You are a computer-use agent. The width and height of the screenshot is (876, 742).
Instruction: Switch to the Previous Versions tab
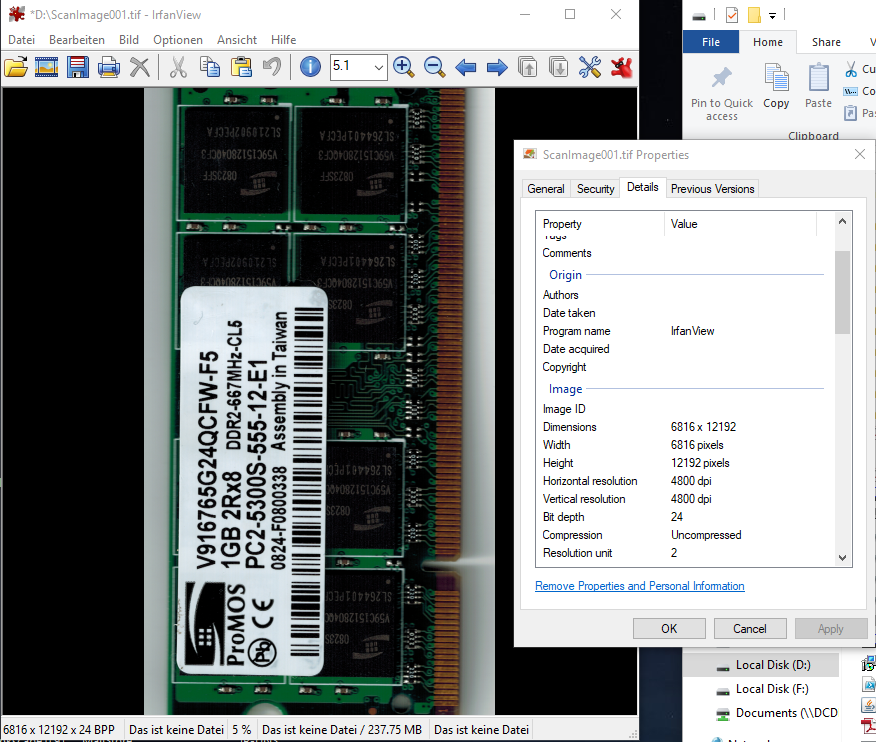pyautogui.click(x=712, y=189)
